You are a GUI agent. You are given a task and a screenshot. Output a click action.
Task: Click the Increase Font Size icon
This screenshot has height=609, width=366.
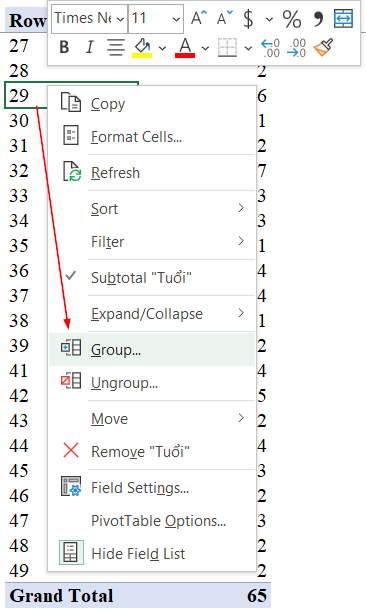click(x=199, y=18)
